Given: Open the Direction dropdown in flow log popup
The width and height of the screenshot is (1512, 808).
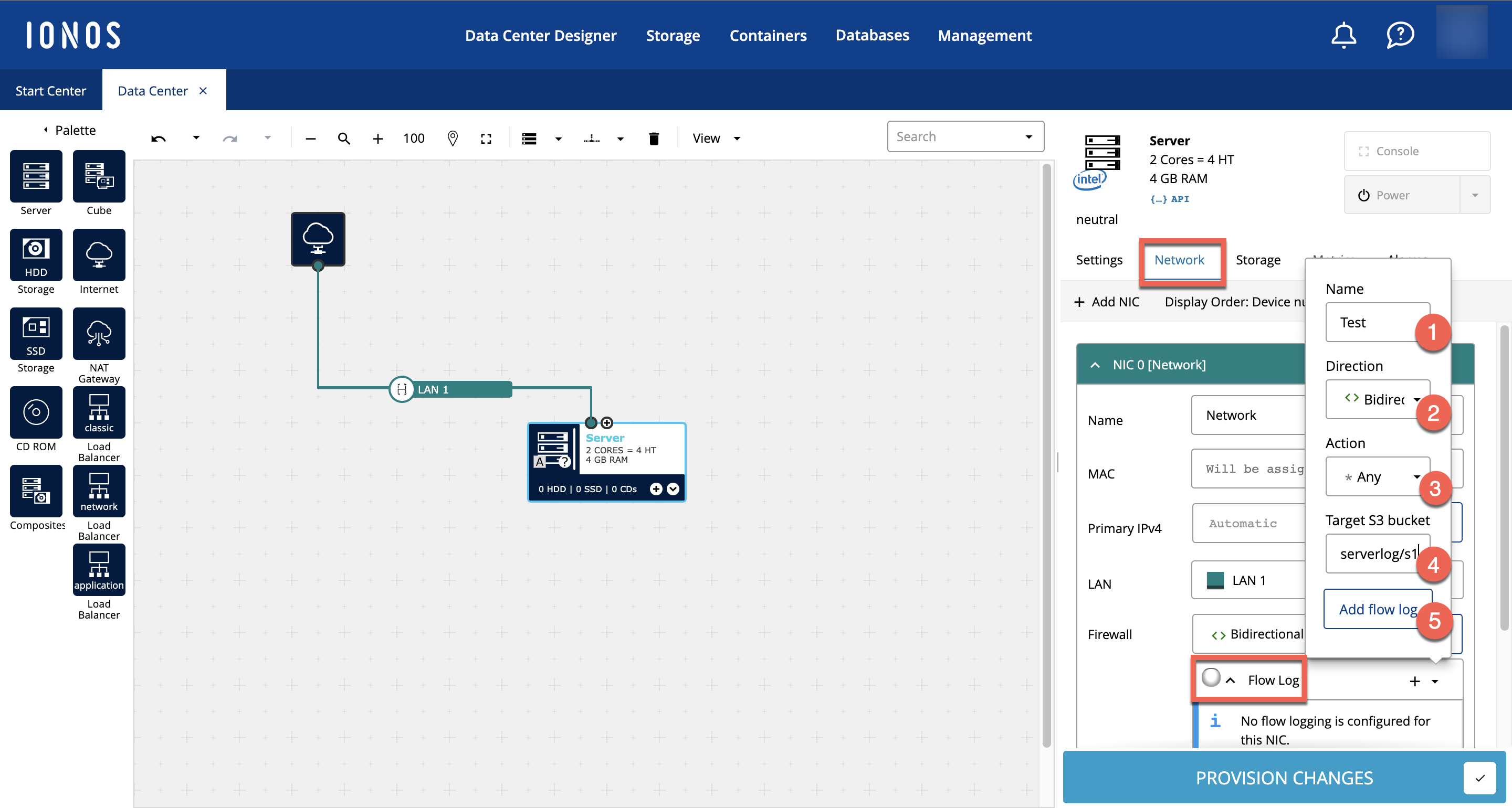Looking at the screenshot, I should (x=1377, y=400).
